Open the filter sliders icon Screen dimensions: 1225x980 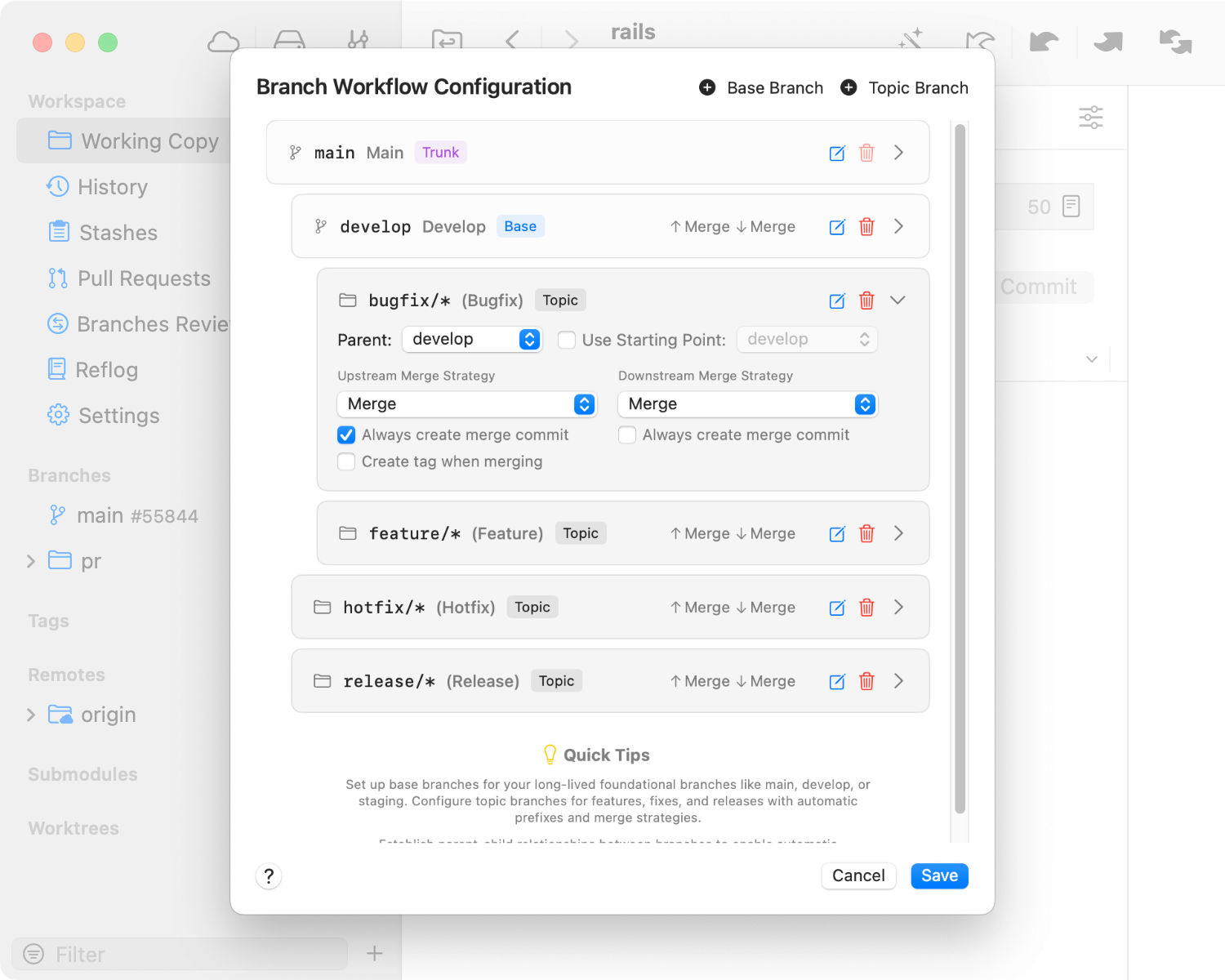(x=1091, y=118)
